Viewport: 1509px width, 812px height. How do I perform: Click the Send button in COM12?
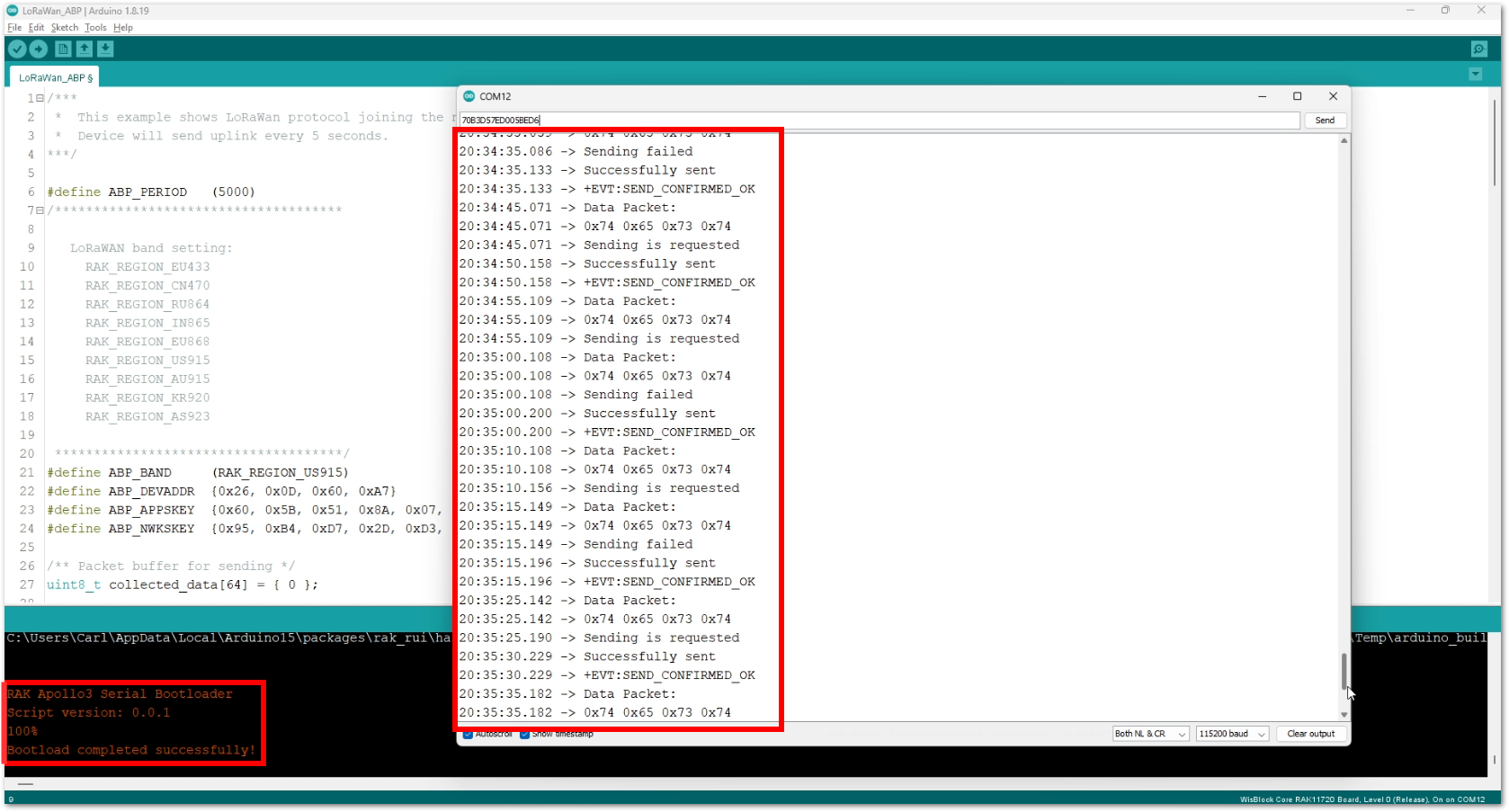[x=1325, y=120]
